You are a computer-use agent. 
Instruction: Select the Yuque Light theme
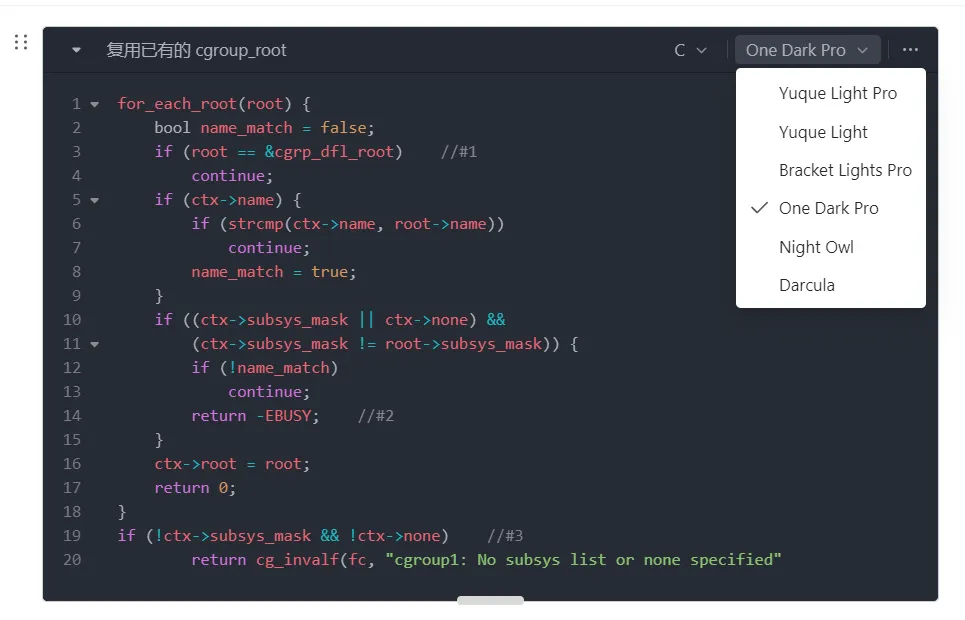pos(831,132)
